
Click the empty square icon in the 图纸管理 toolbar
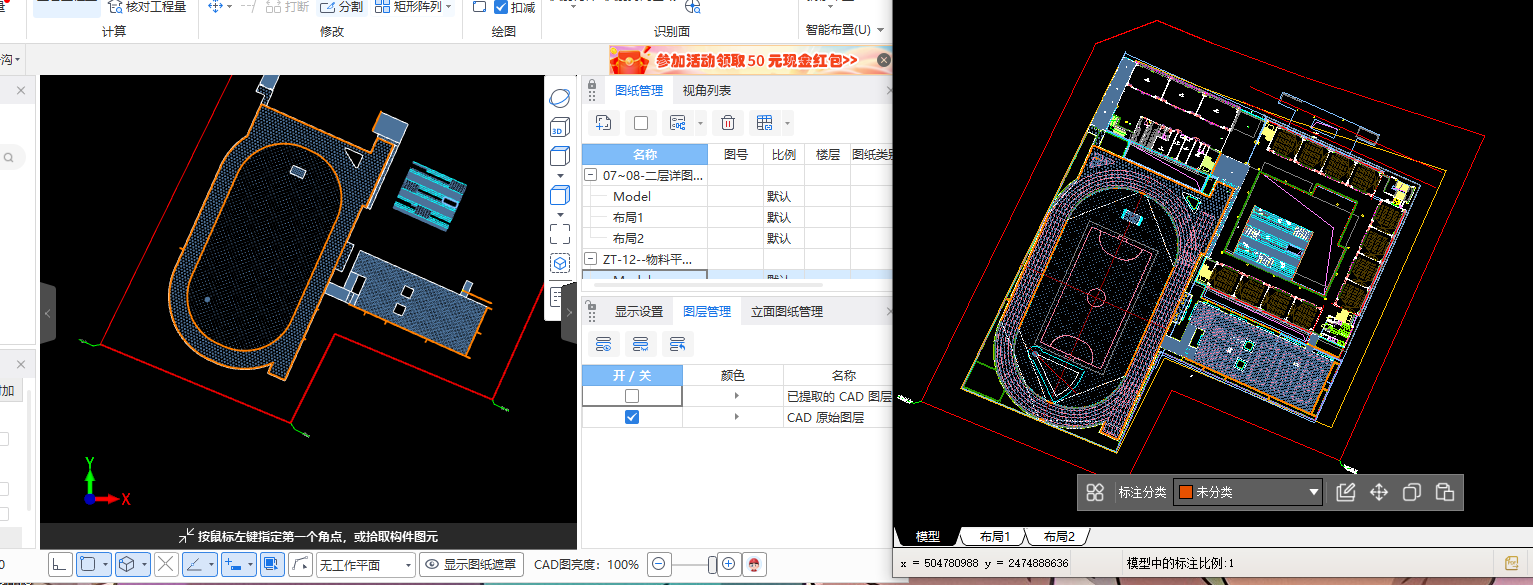pos(641,123)
